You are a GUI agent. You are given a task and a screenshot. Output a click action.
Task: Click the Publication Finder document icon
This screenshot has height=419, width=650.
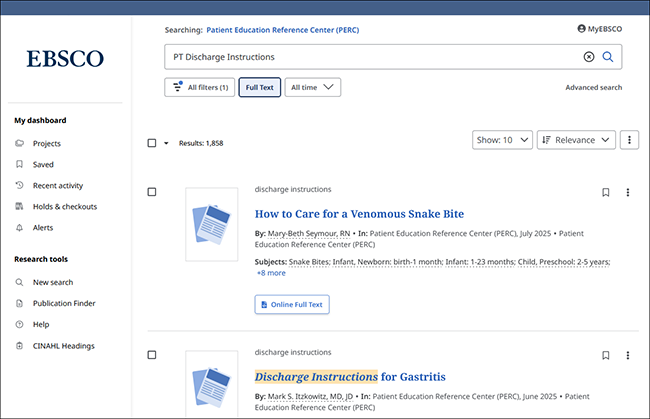pos(19,303)
